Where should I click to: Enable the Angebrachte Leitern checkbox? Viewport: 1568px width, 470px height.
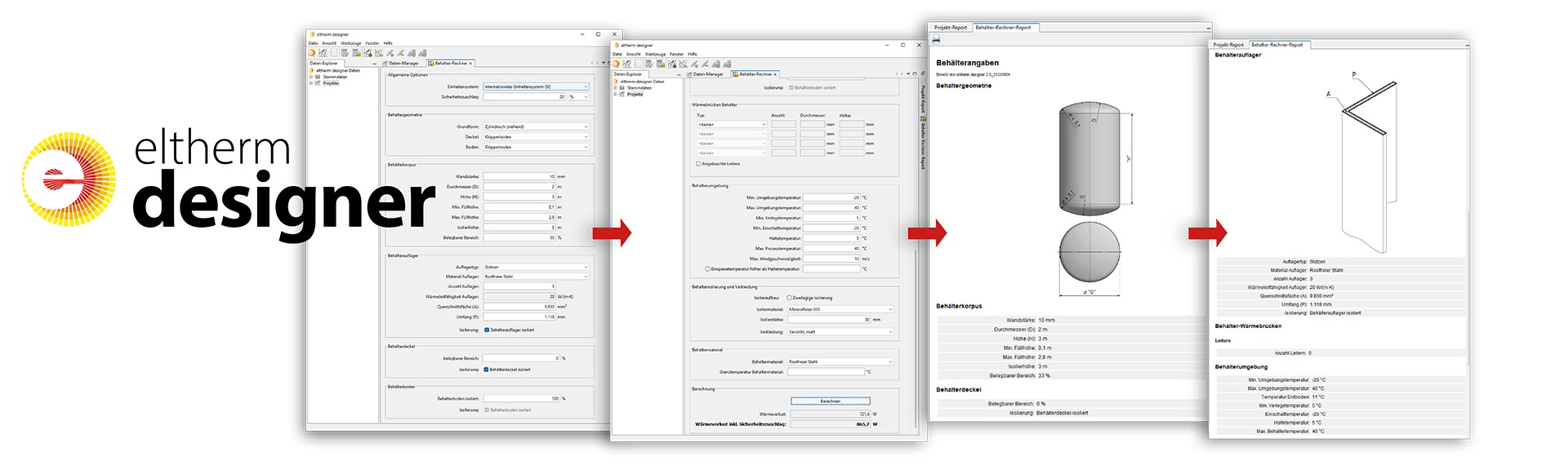[x=698, y=164]
